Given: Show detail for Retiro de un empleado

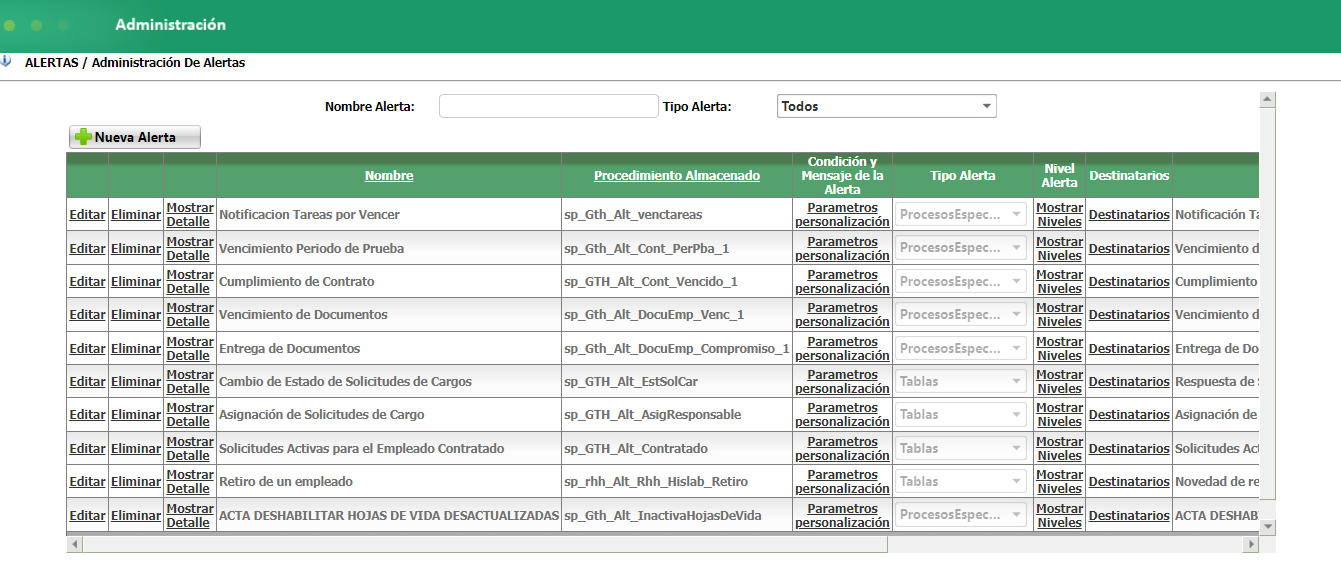Looking at the screenshot, I should (x=189, y=482).
